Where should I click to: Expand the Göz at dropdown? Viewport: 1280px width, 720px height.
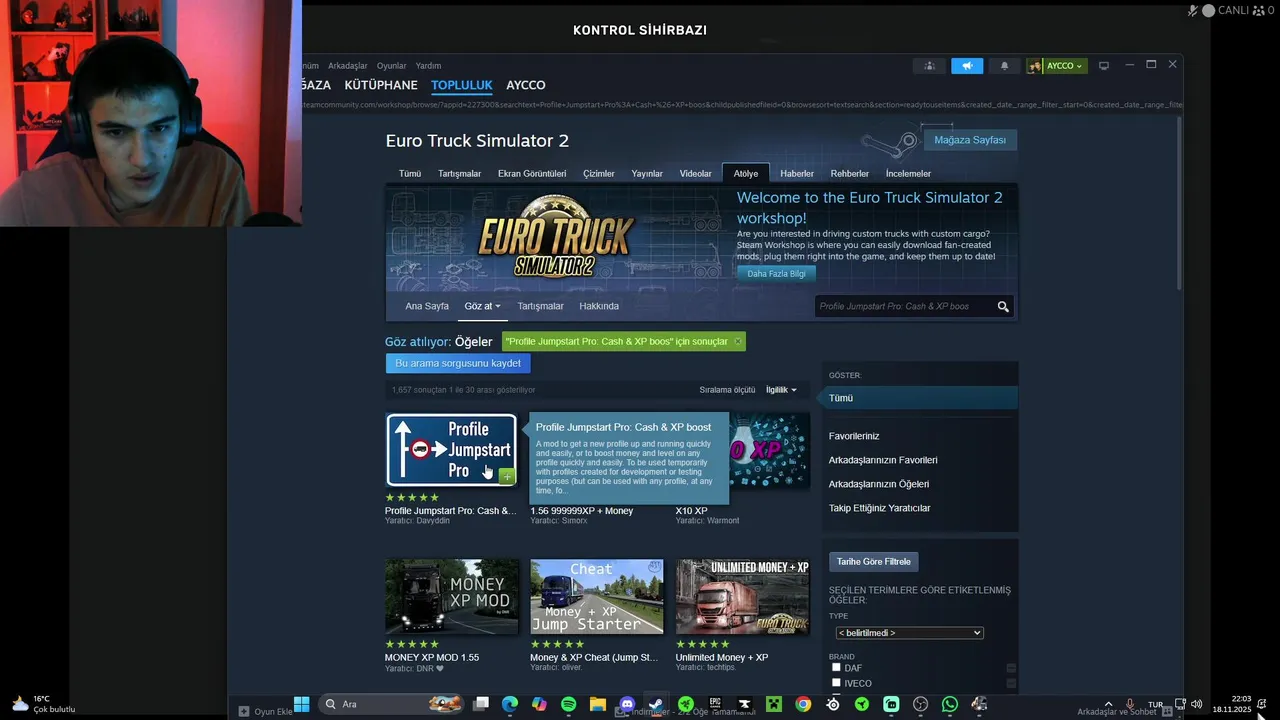point(482,306)
